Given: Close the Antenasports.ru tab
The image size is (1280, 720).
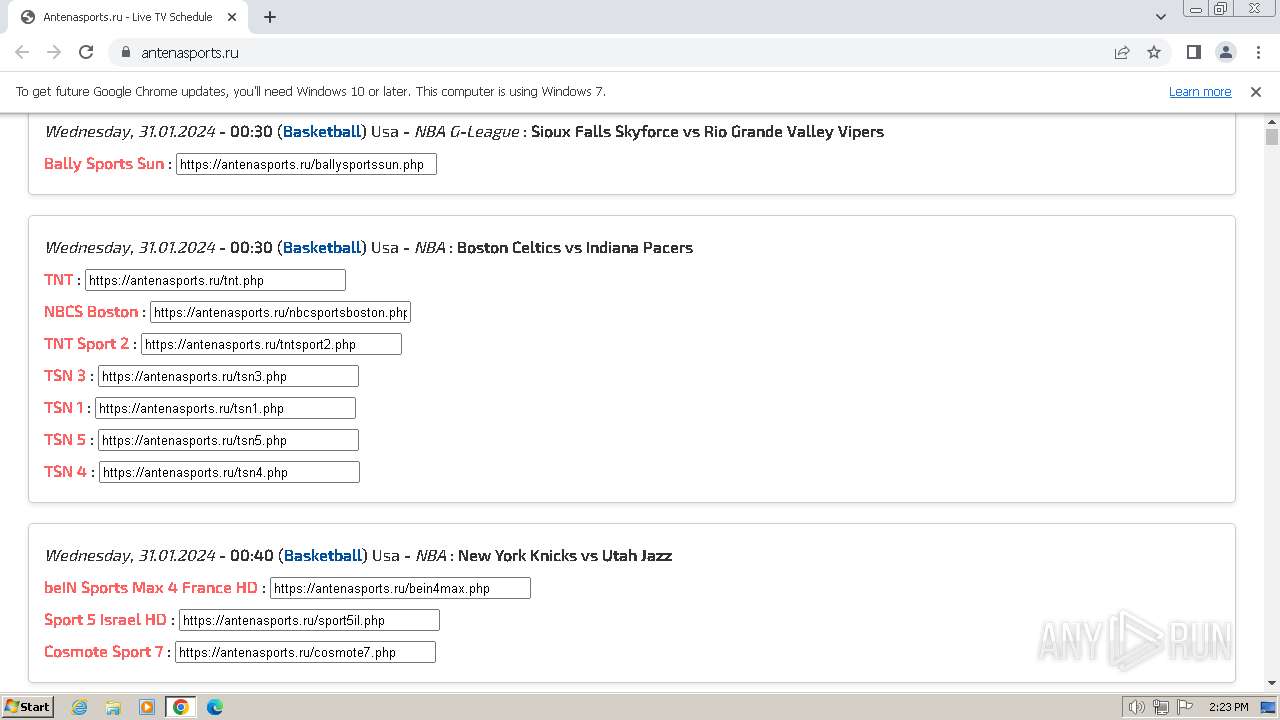Looking at the screenshot, I should click(232, 17).
